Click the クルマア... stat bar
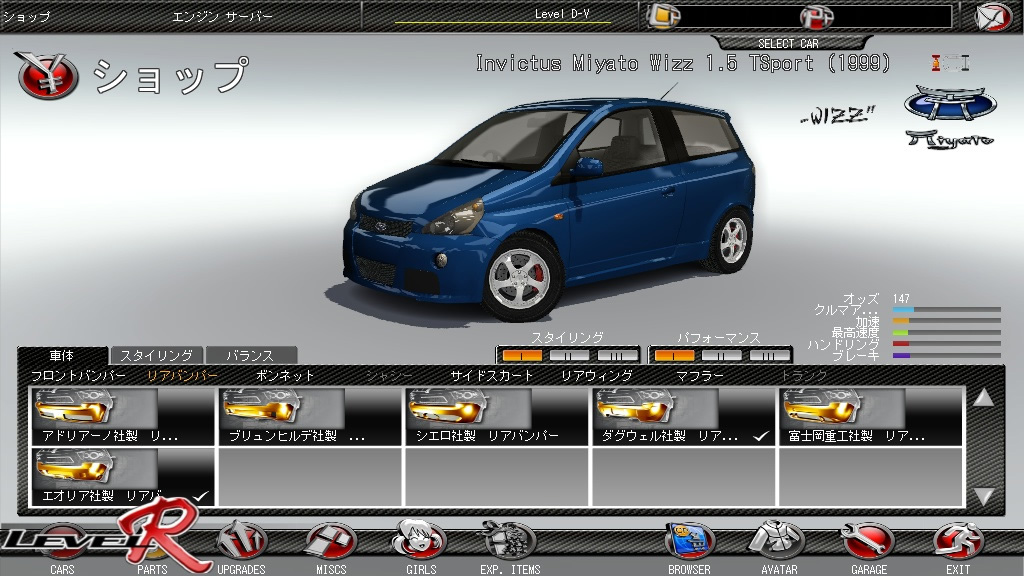The image size is (1024, 576). [947, 310]
